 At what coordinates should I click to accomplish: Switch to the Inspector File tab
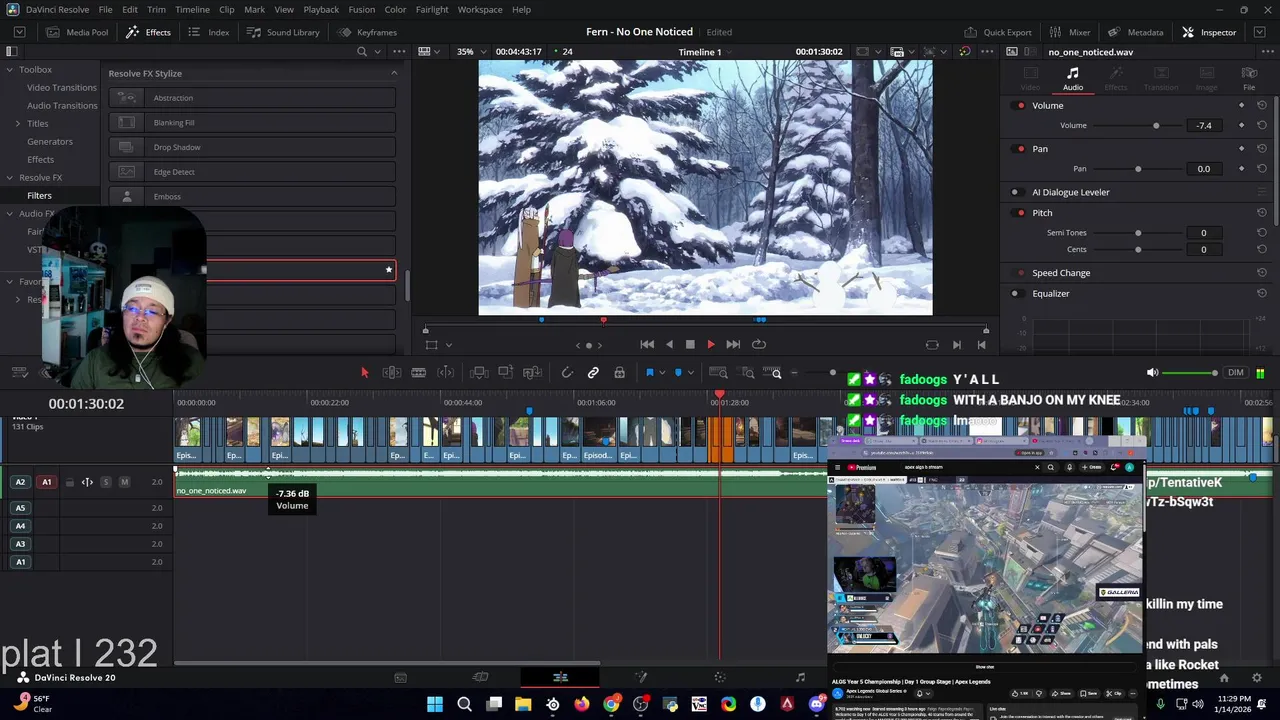(1249, 79)
